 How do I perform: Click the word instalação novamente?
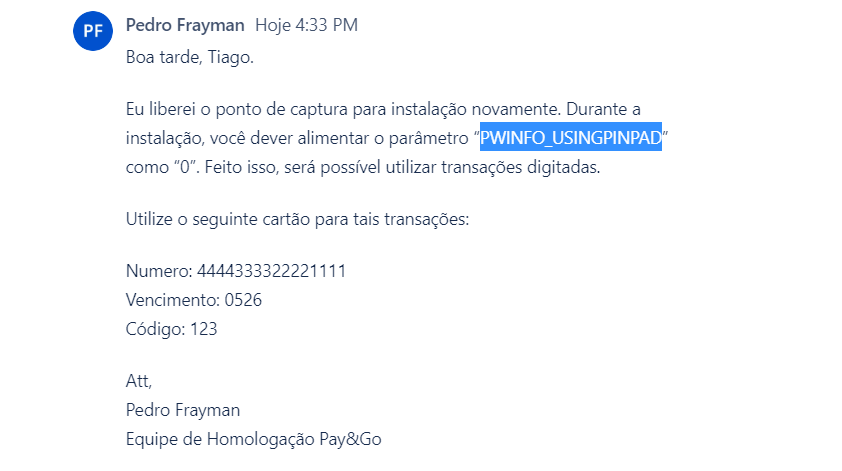point(476,110)
